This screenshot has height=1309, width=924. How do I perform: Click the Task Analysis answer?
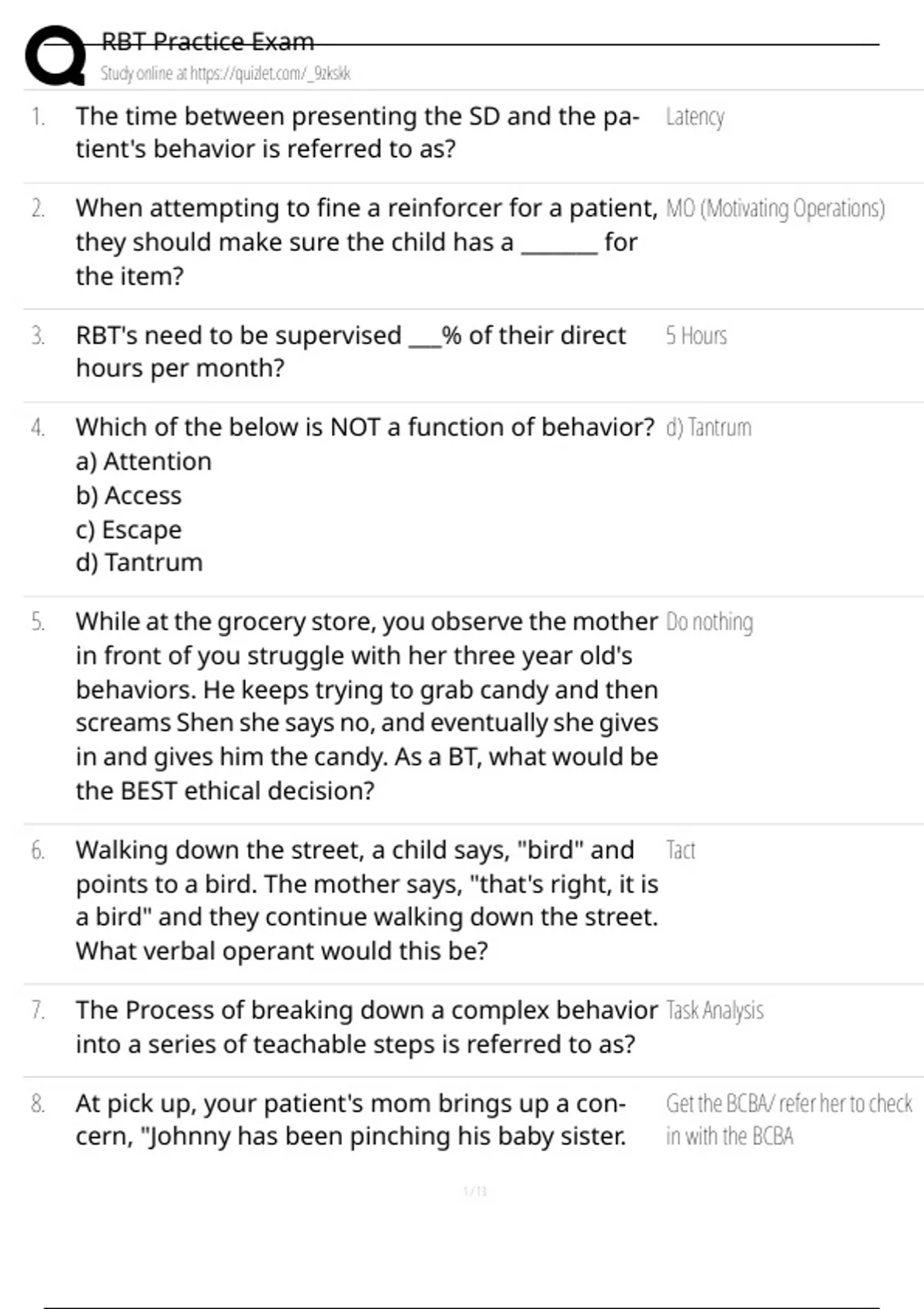(715, 1010)
